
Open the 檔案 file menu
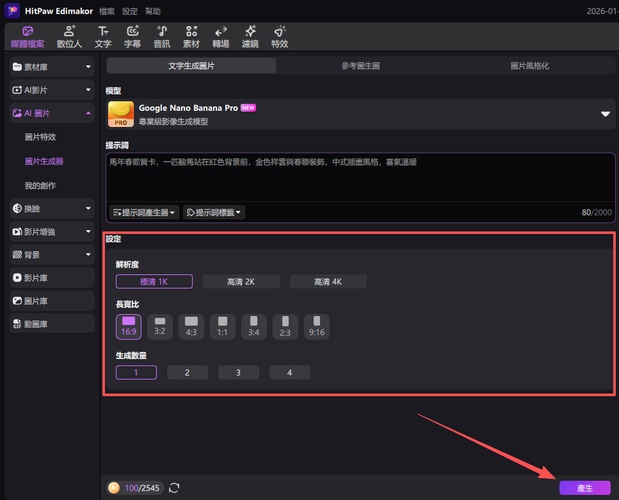(107, 11)
